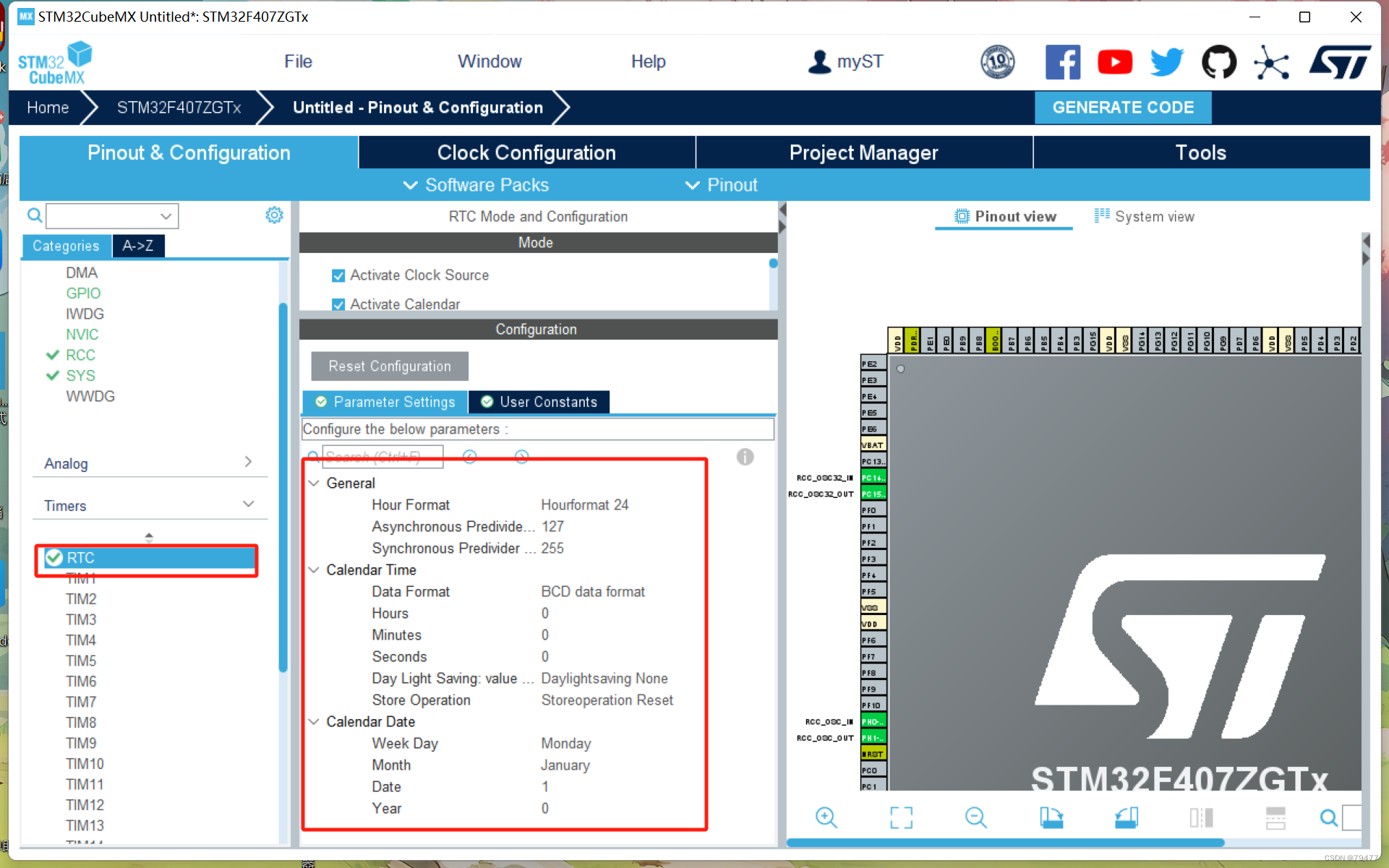Select the RTC peripheral in the list

150,557
